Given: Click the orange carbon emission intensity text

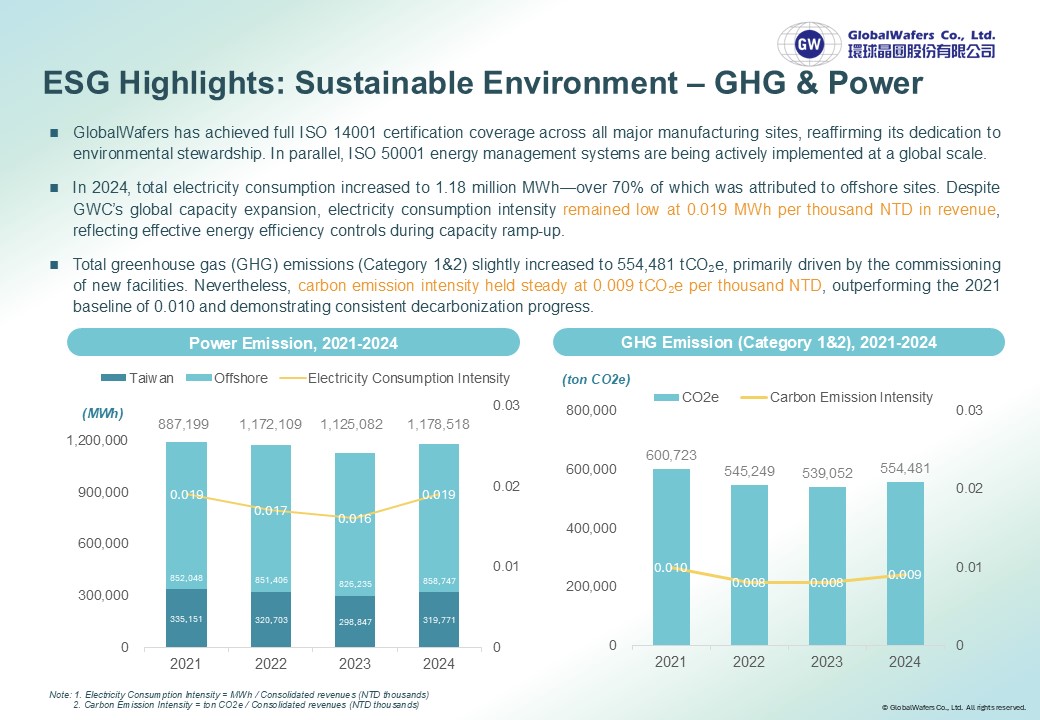Looking at the screenshot, I should coord(560,286).
